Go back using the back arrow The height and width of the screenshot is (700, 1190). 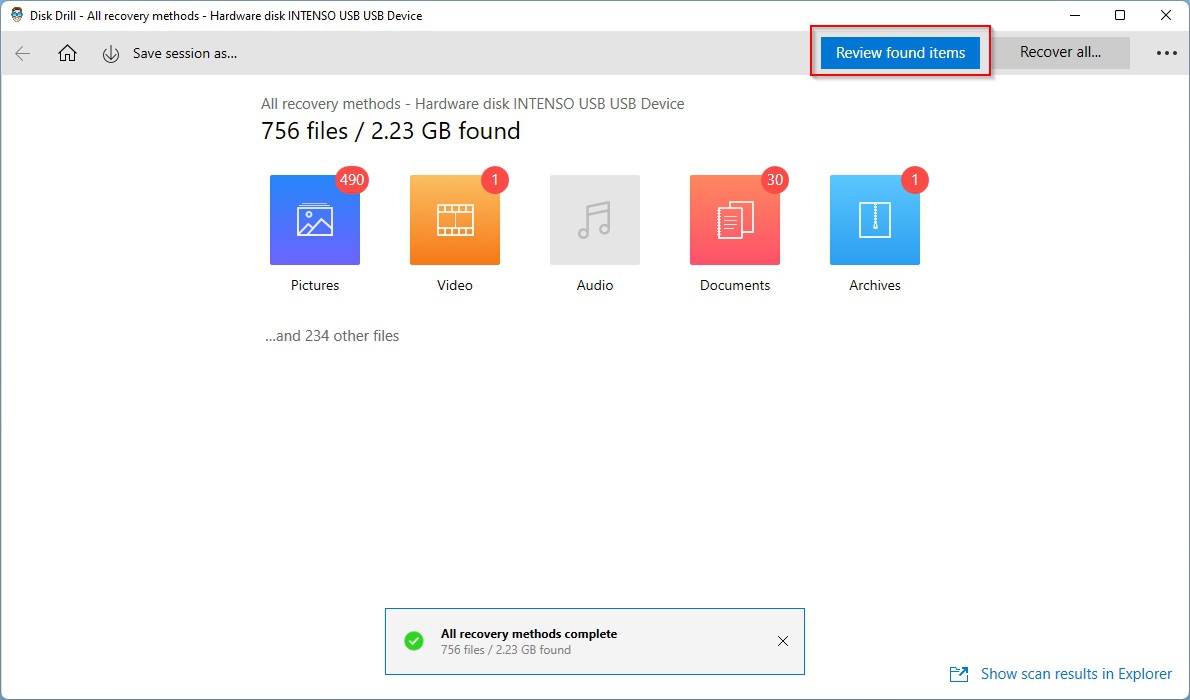23,53
